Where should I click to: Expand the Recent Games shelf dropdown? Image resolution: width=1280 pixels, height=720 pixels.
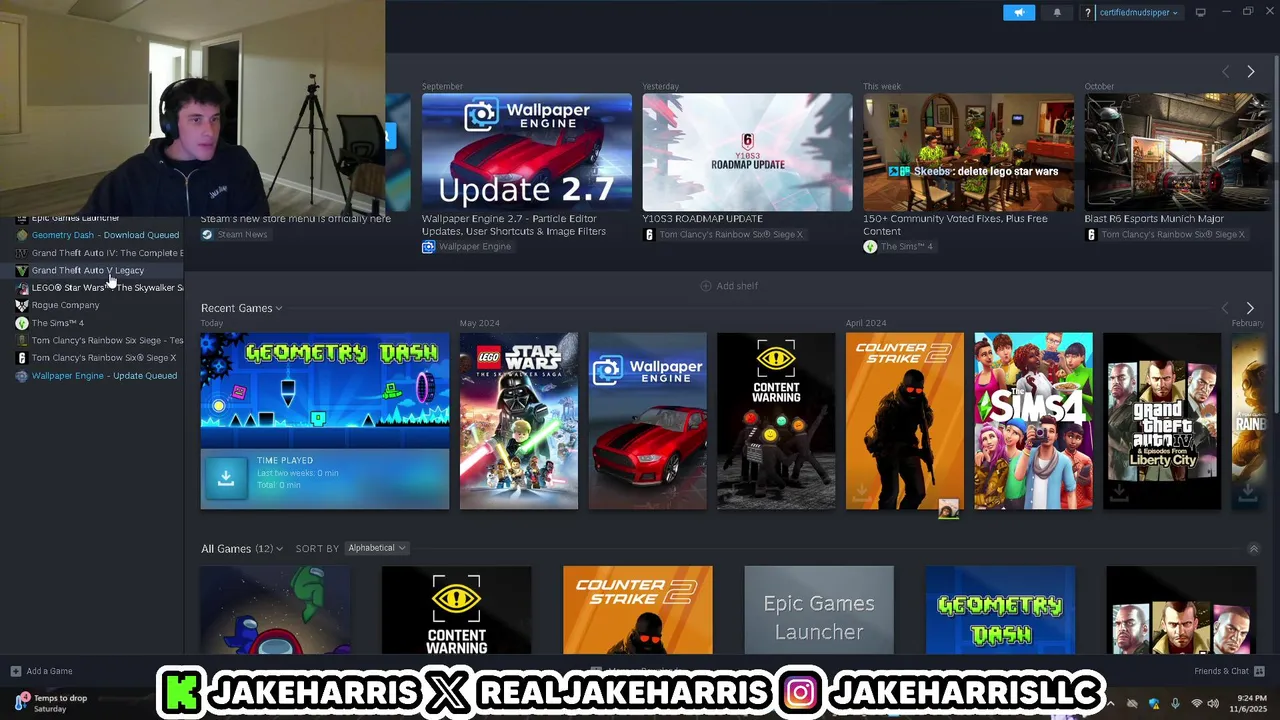241,308
